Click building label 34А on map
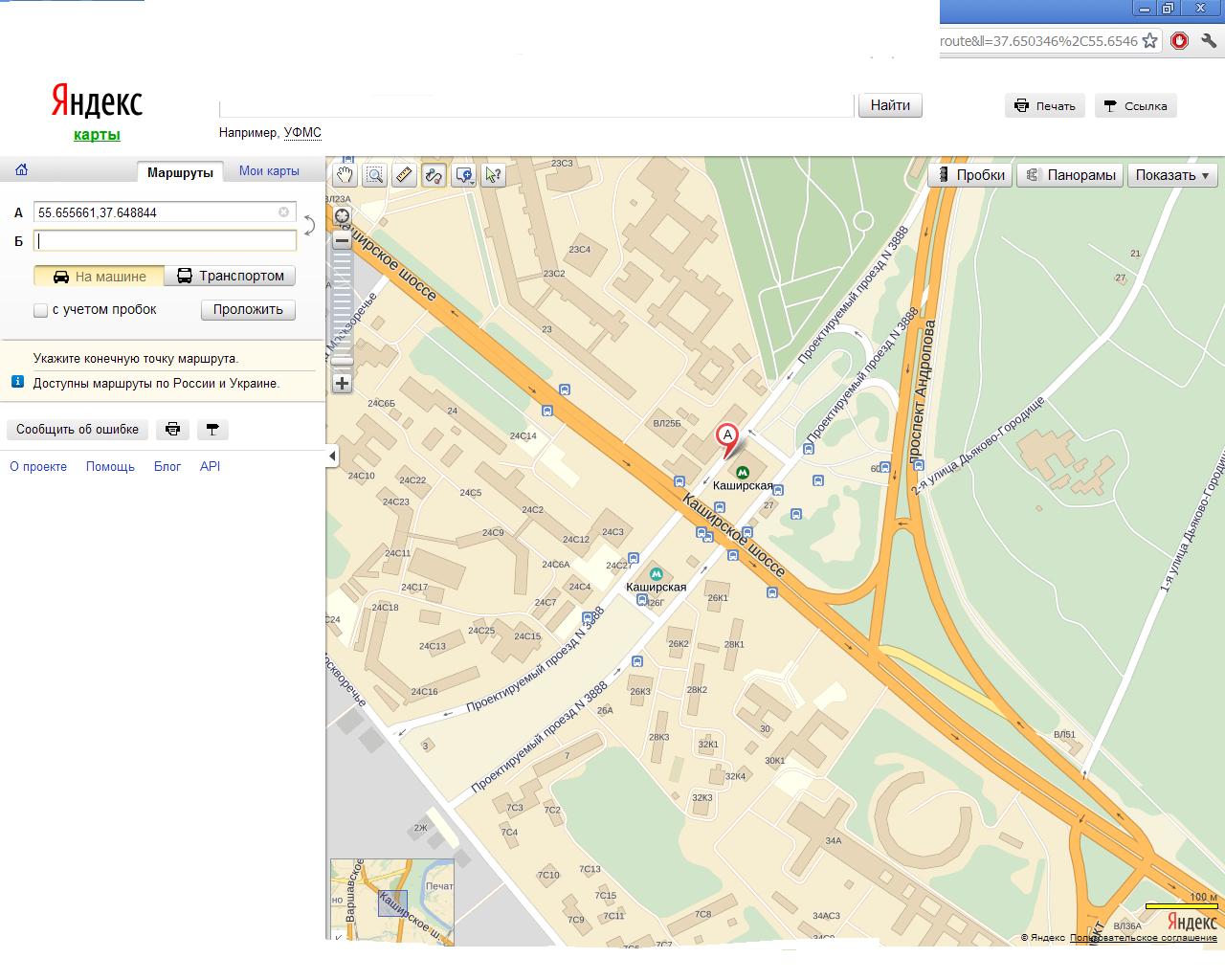Image resolution: width=1225 pixels, height=980 pixels. pyautogui.click(x=833, y=840)
